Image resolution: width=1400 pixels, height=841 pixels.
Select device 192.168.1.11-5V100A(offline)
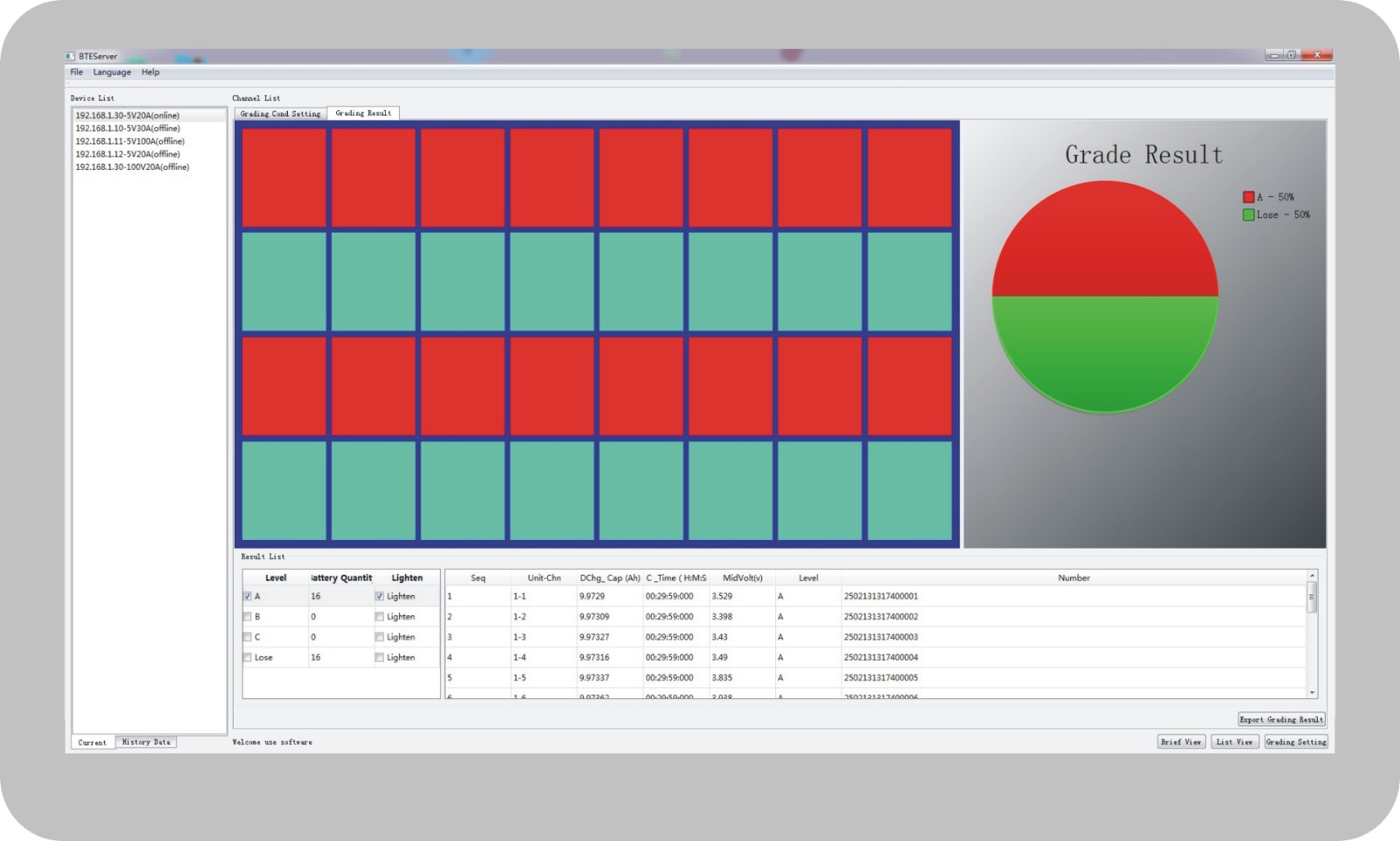click(x=129, y=141)
